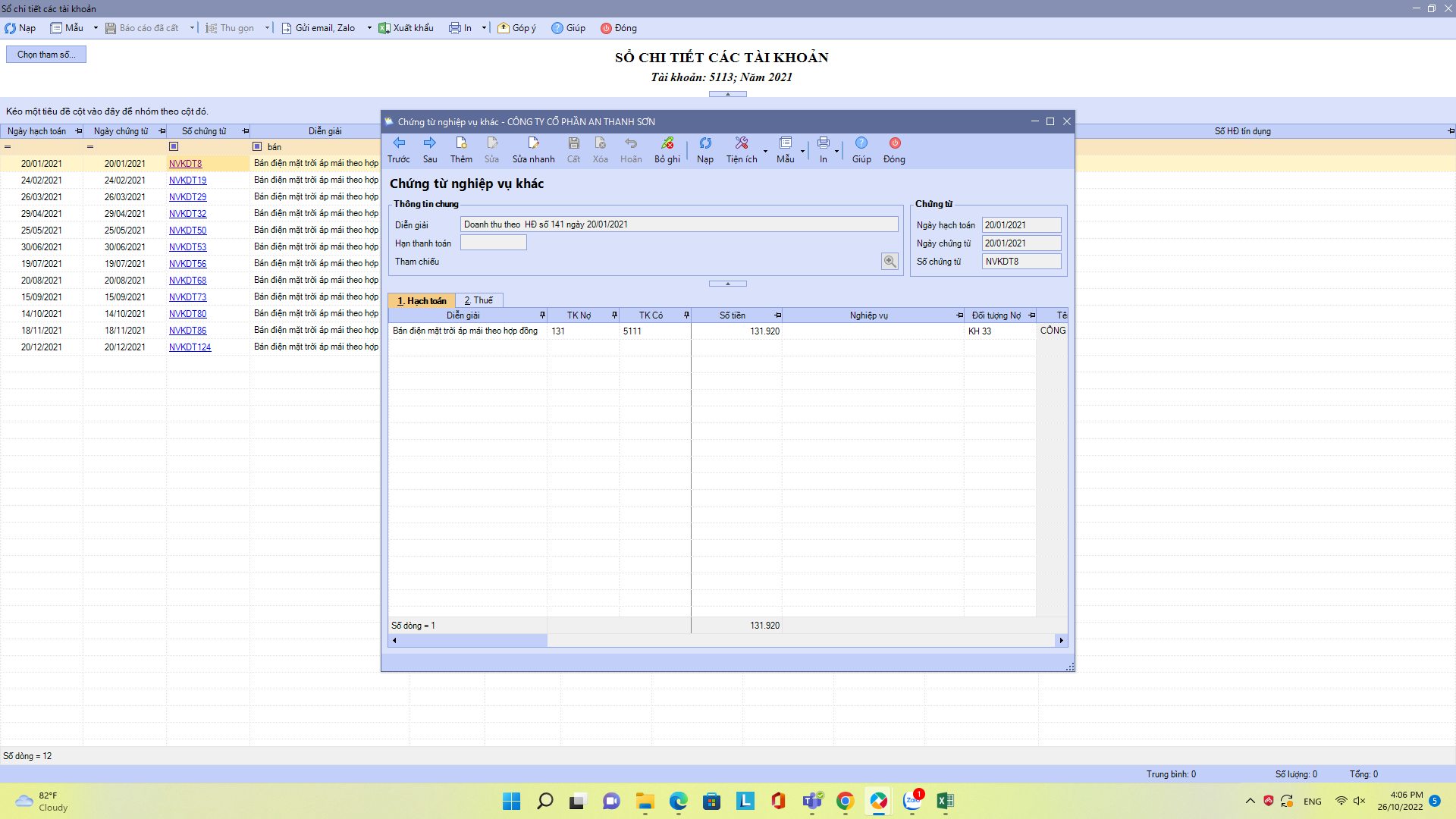Switch to the 2. Thuế tab
The height and width of the screenshot is (819, 1456).
[x=479, y=300]
